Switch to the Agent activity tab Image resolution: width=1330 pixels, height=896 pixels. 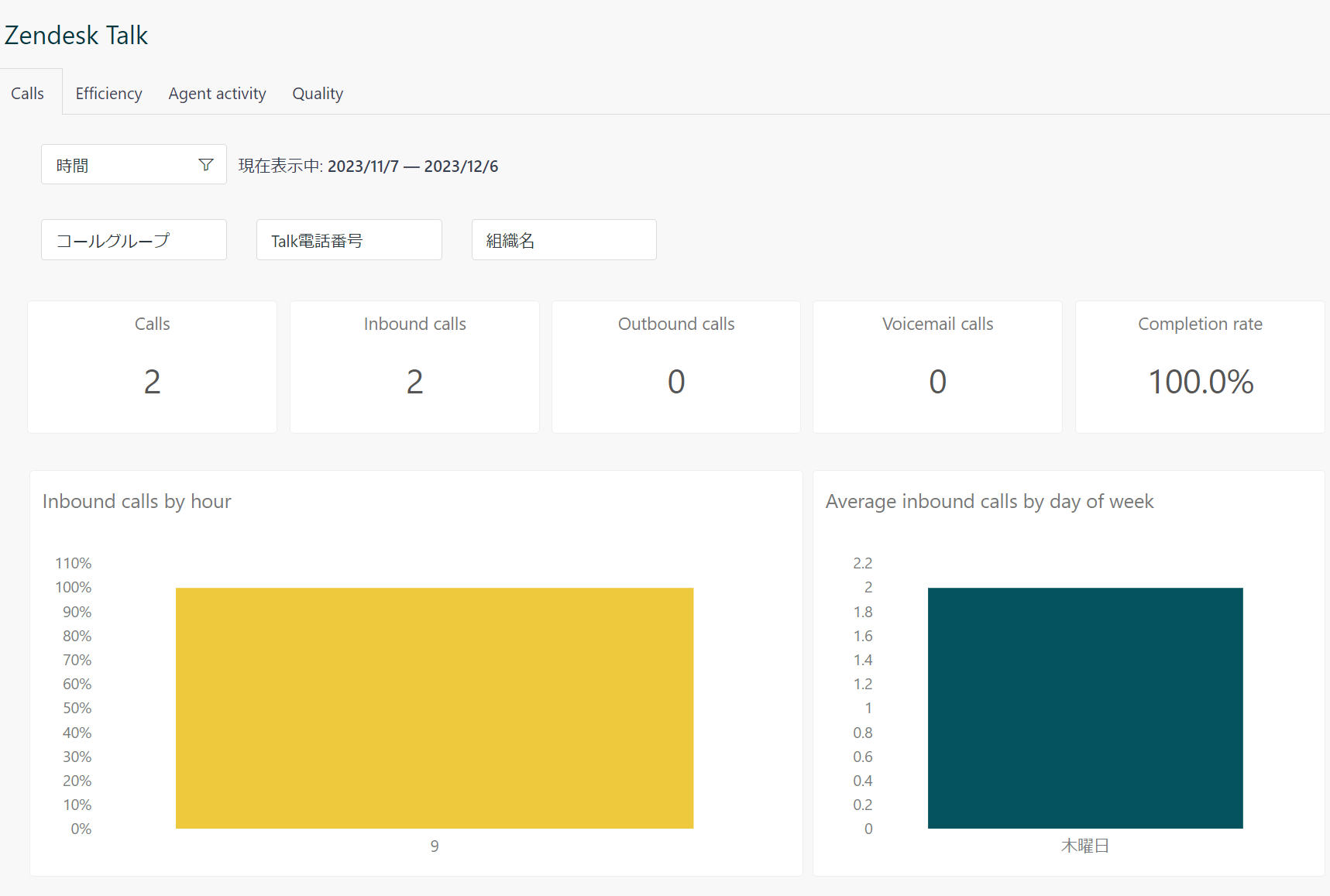[217, 93]
